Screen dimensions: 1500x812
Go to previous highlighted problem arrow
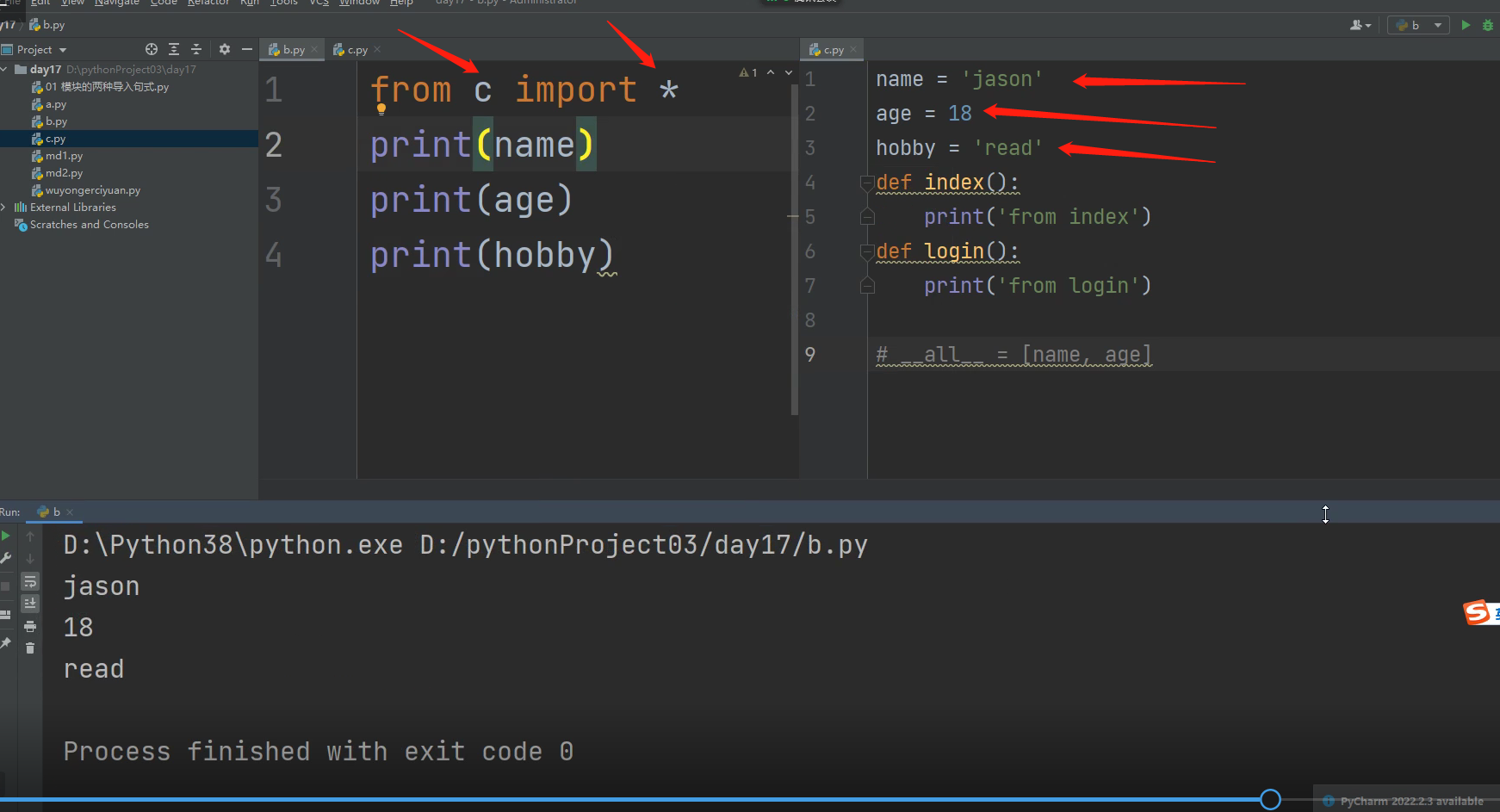tap(771, 72)
